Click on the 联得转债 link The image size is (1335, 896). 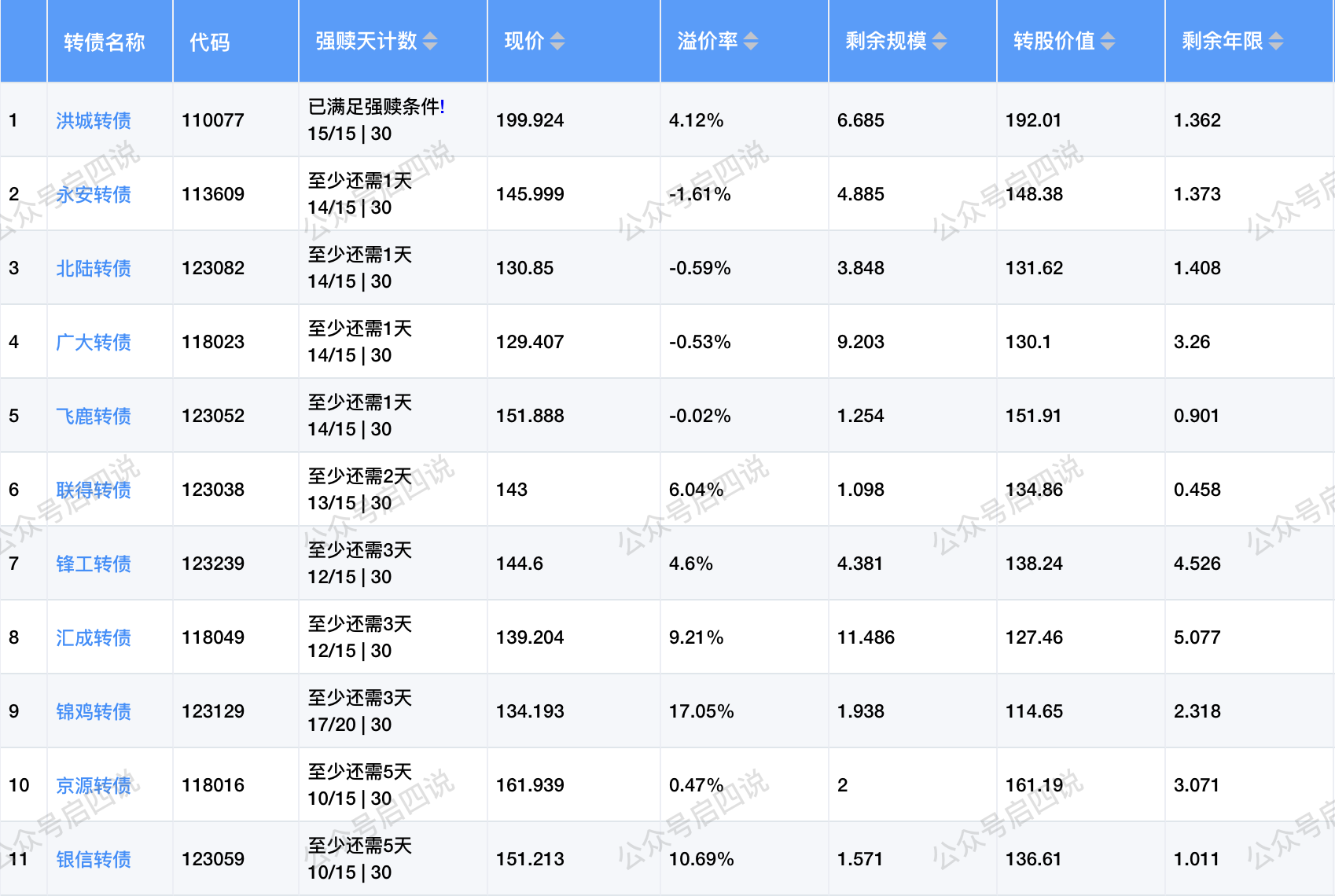pos(94,490)
